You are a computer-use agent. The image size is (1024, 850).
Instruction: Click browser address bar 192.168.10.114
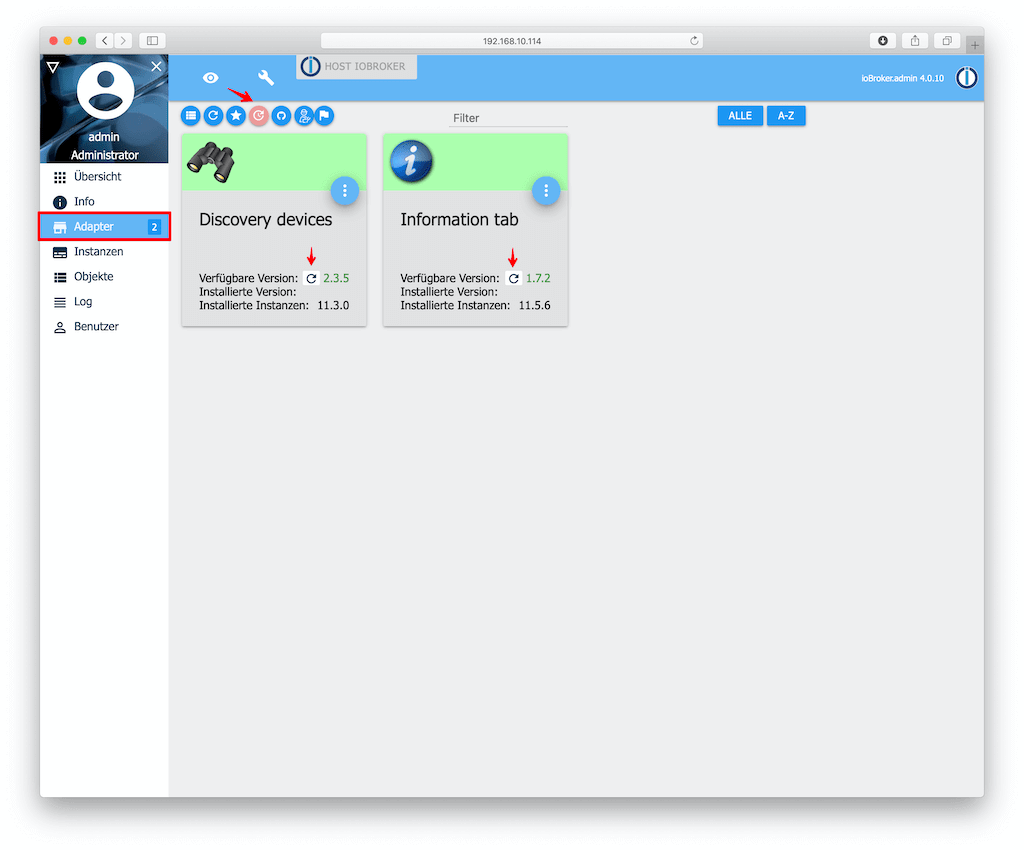(x=512, y=40)
